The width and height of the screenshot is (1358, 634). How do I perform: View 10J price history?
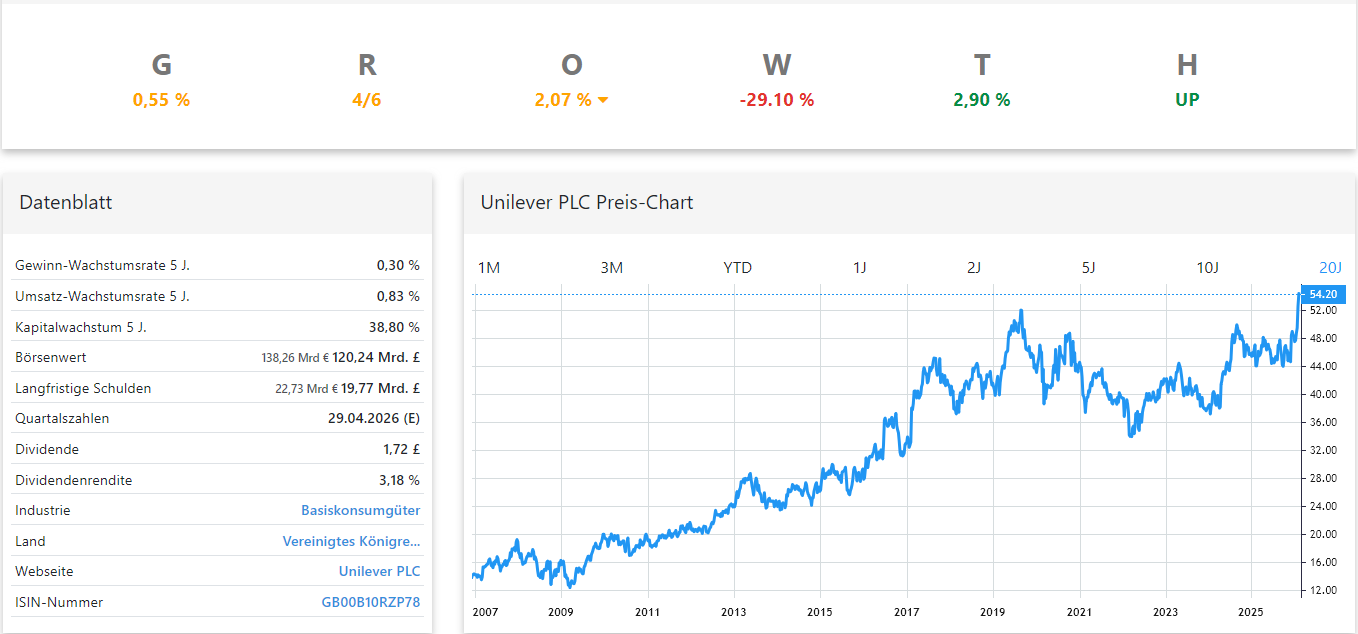coord(1209,267)
